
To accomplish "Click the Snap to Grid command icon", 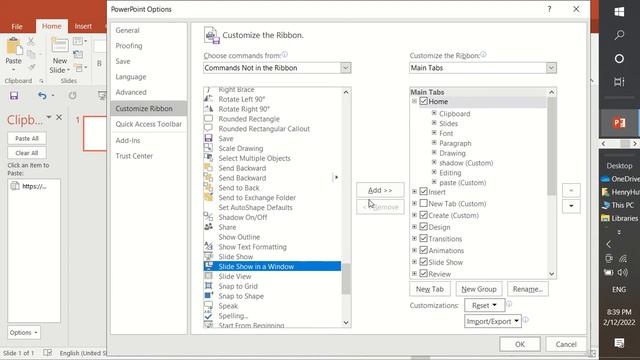I will pos(209,286).
